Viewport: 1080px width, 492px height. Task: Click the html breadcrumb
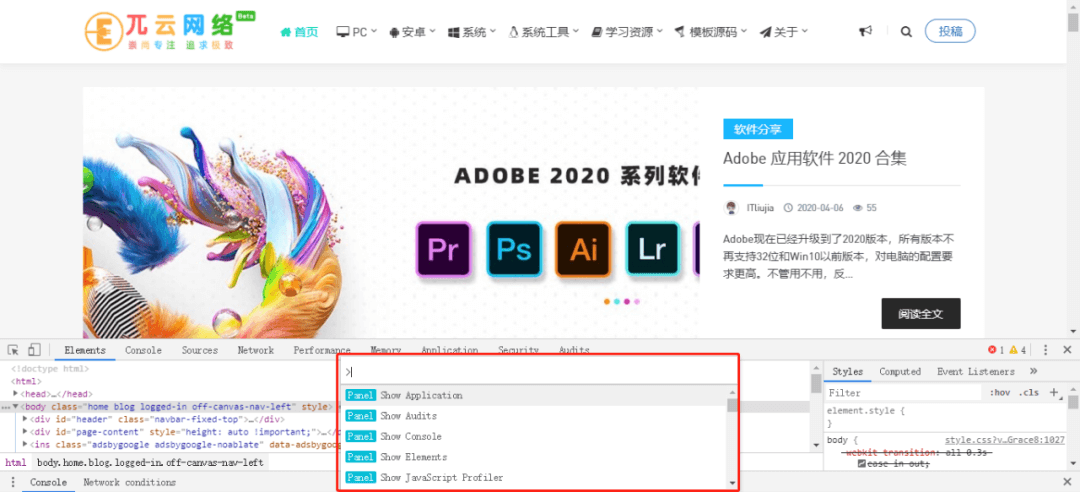pos(15,463)
